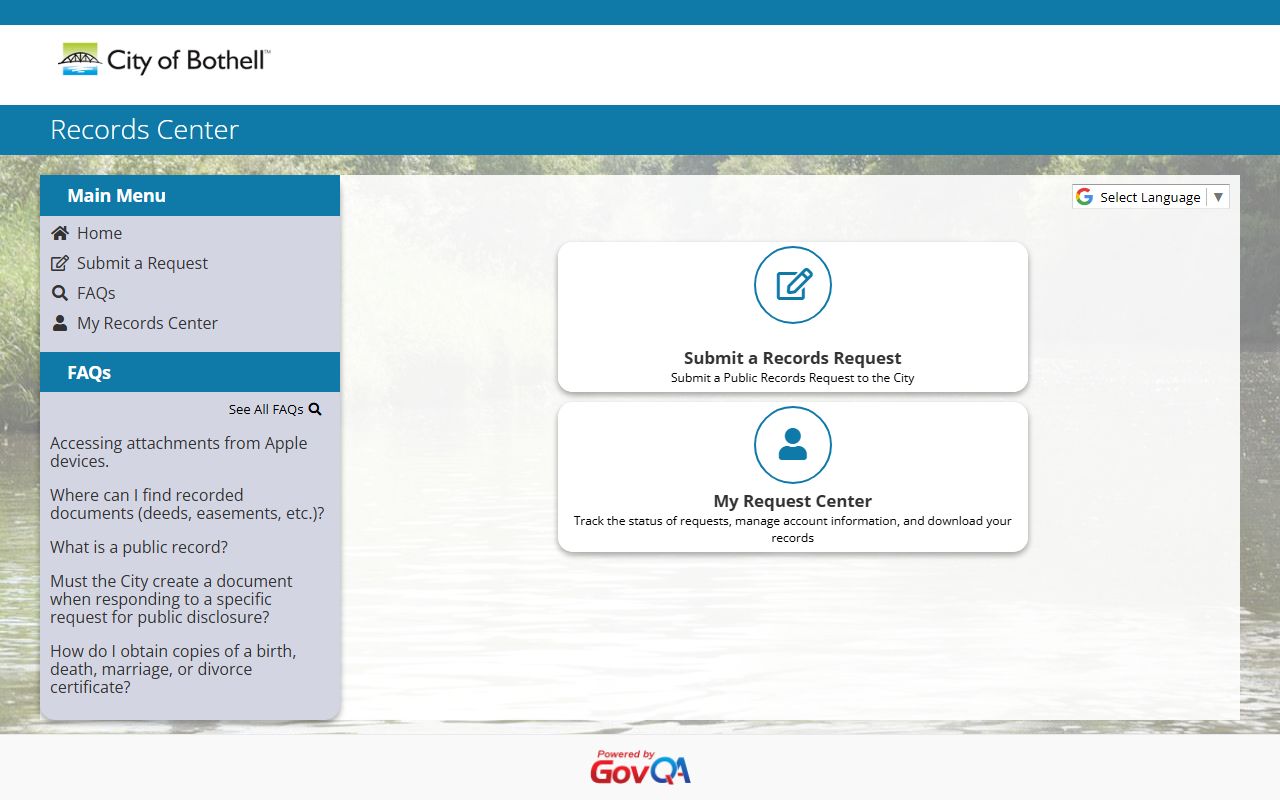Click the search icon beside See All FAQs
Image resolution: width=1280 pixels, height=800 pixels.
coord(315,409)
